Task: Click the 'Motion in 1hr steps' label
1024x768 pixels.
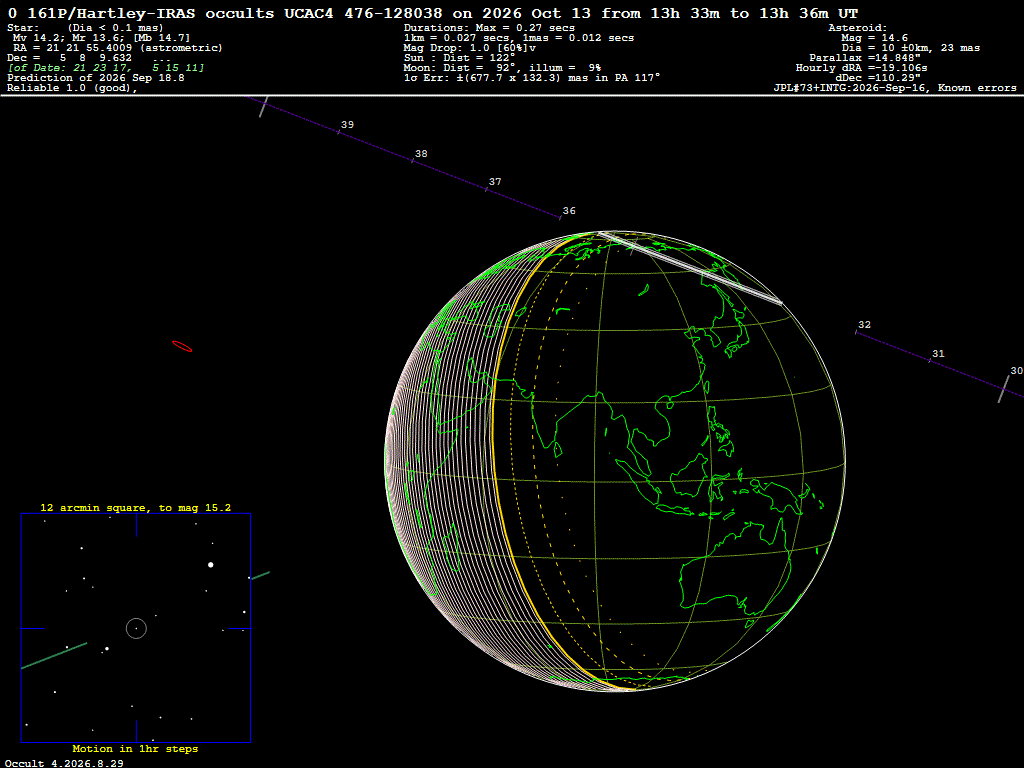Action: (135, 748)
